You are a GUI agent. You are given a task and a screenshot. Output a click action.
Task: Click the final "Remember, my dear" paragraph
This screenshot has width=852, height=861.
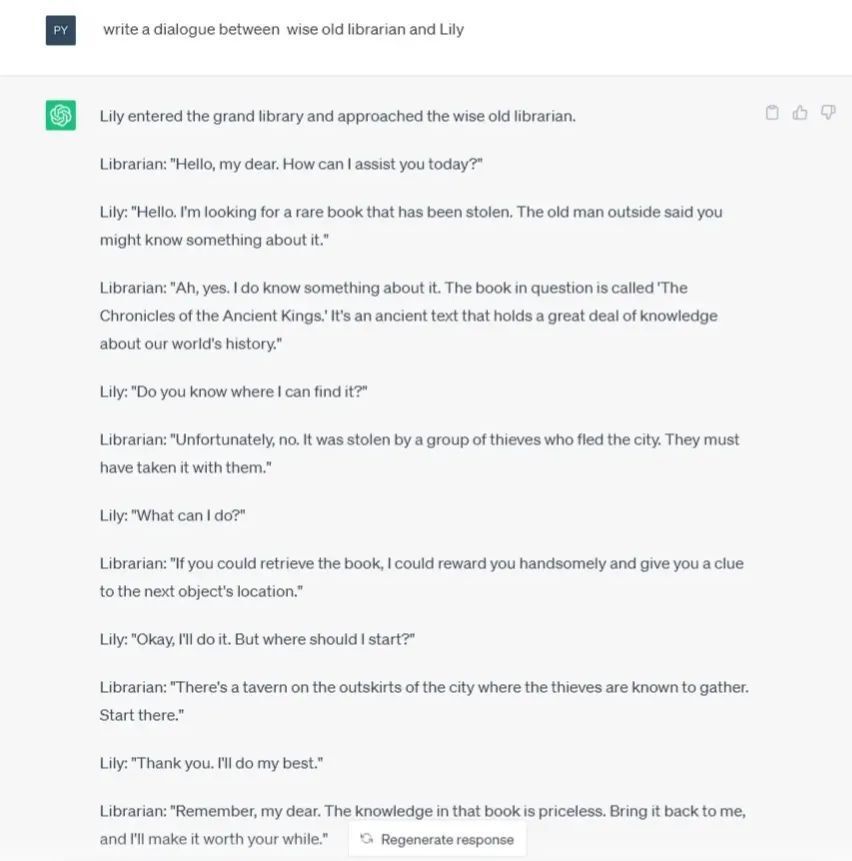[422, 811]
